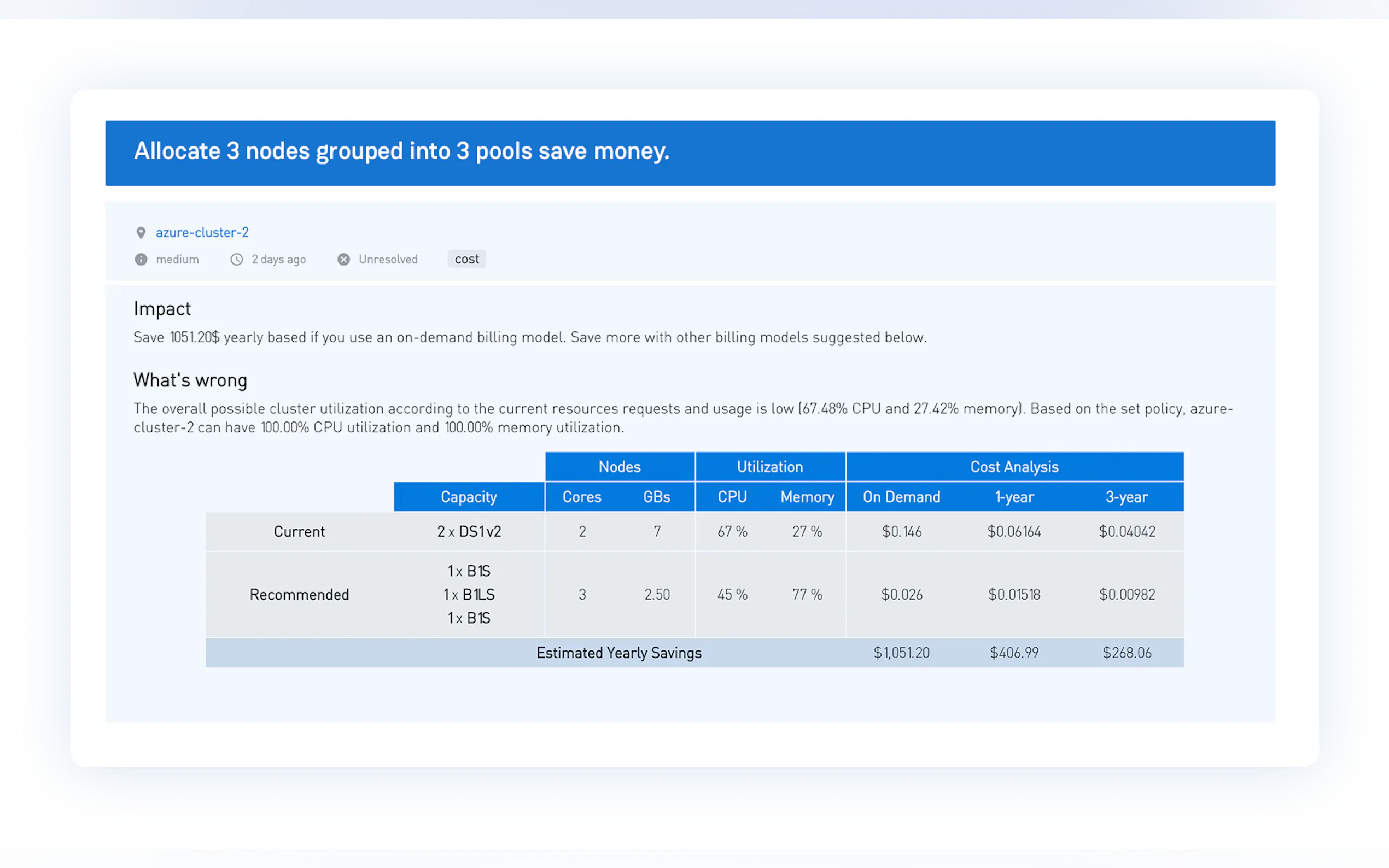The height and width of the screenshot is (868, 1389).
Task: Click the cost tag badge
Action: pos(466,259)
